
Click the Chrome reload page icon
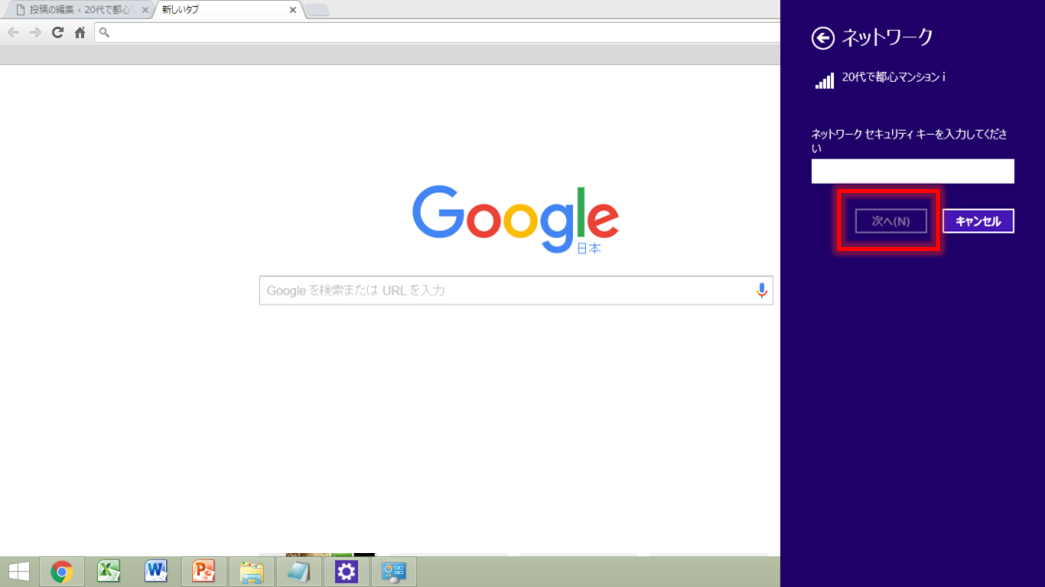tap(57, 33)
